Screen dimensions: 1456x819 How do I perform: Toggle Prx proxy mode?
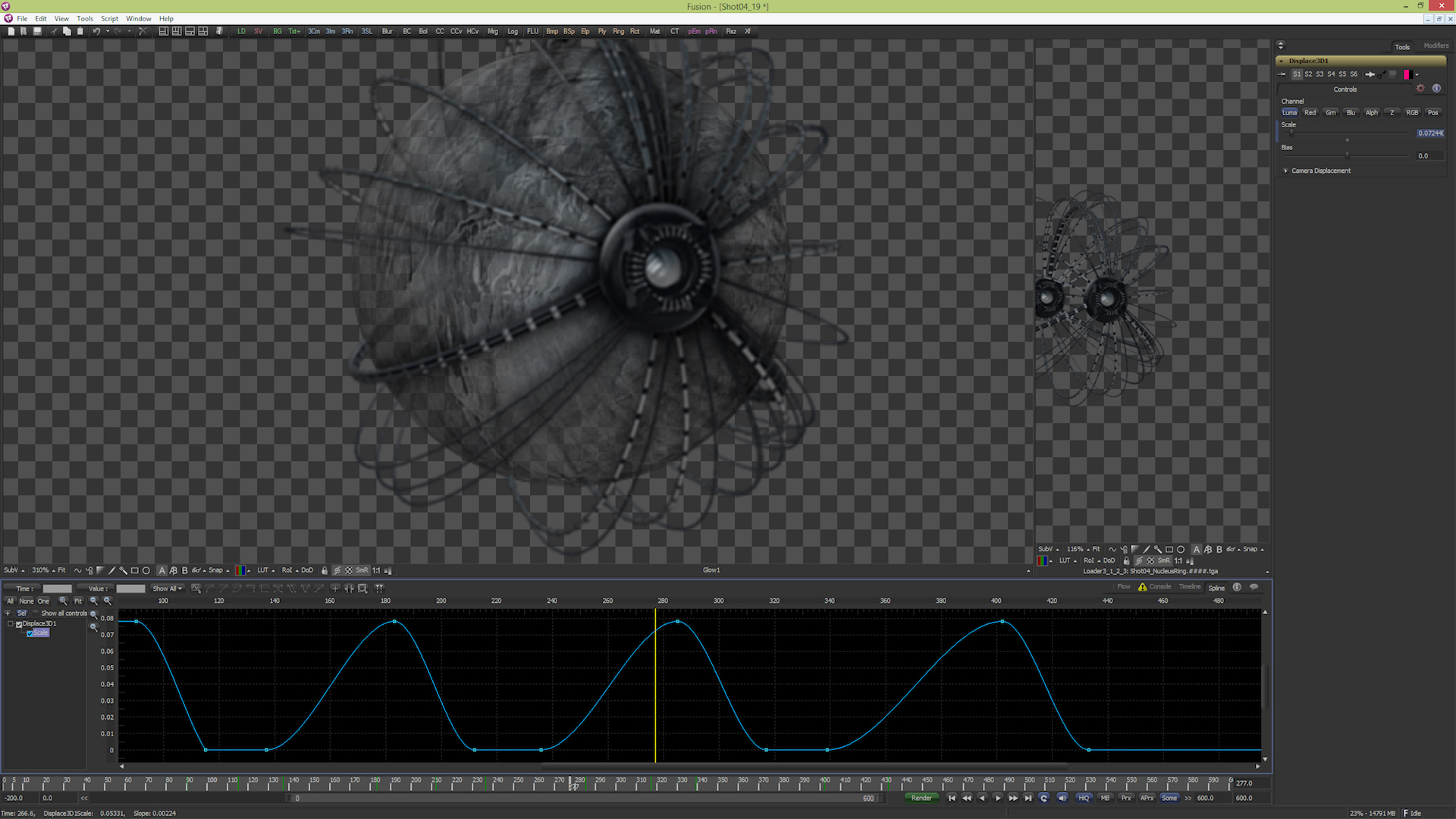point(1126,798)
